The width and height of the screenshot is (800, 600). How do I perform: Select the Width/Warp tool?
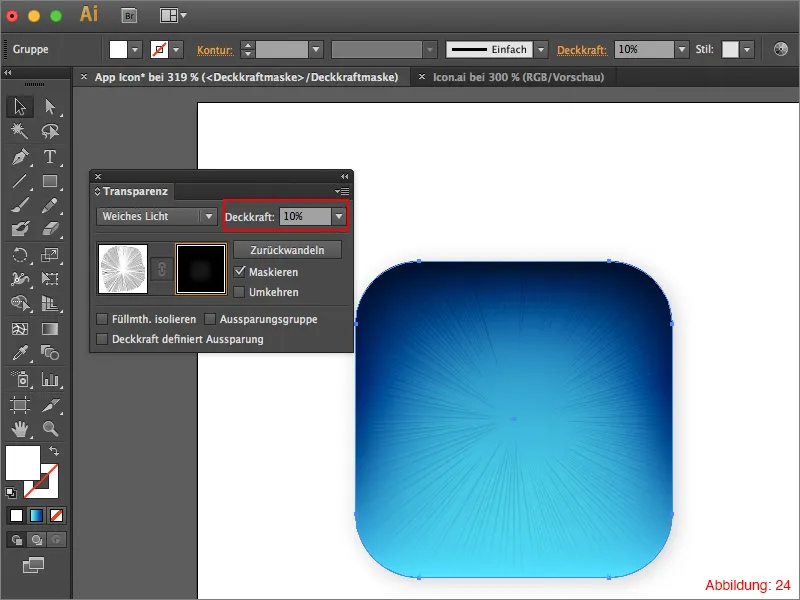tap(20, 279)
